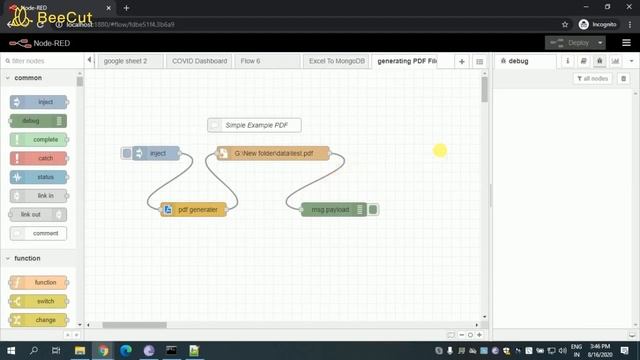
Task: Click the canvas vertical scrollbar thumb
Action: click(x=484, y=89)
